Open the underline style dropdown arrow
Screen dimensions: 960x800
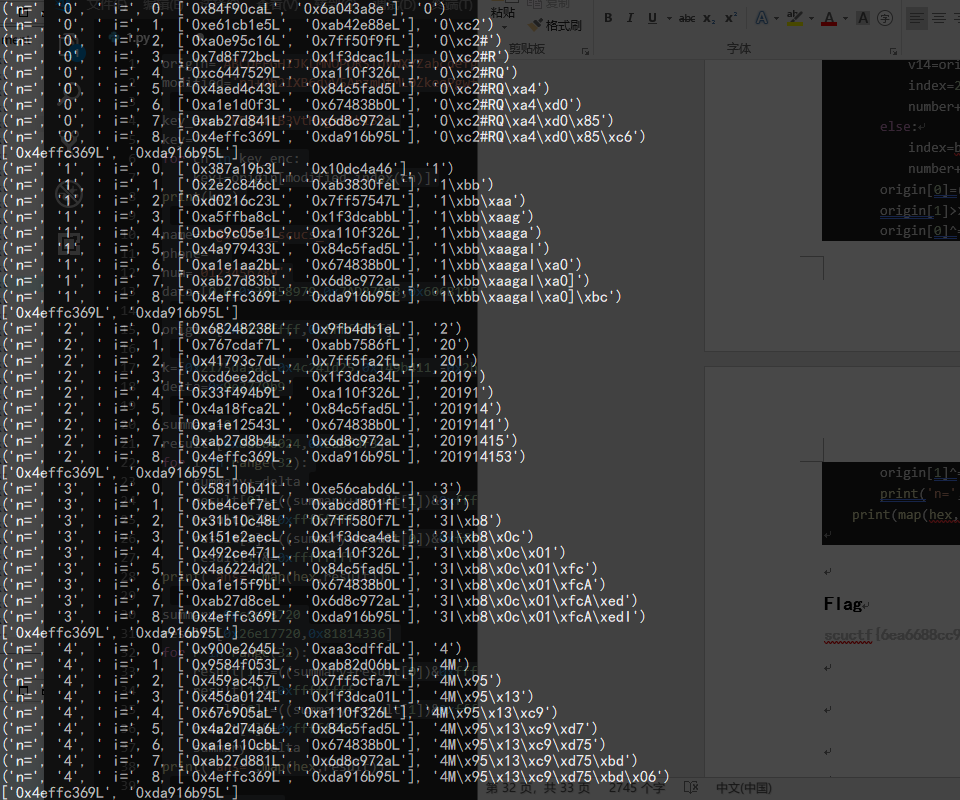(667, 18)
